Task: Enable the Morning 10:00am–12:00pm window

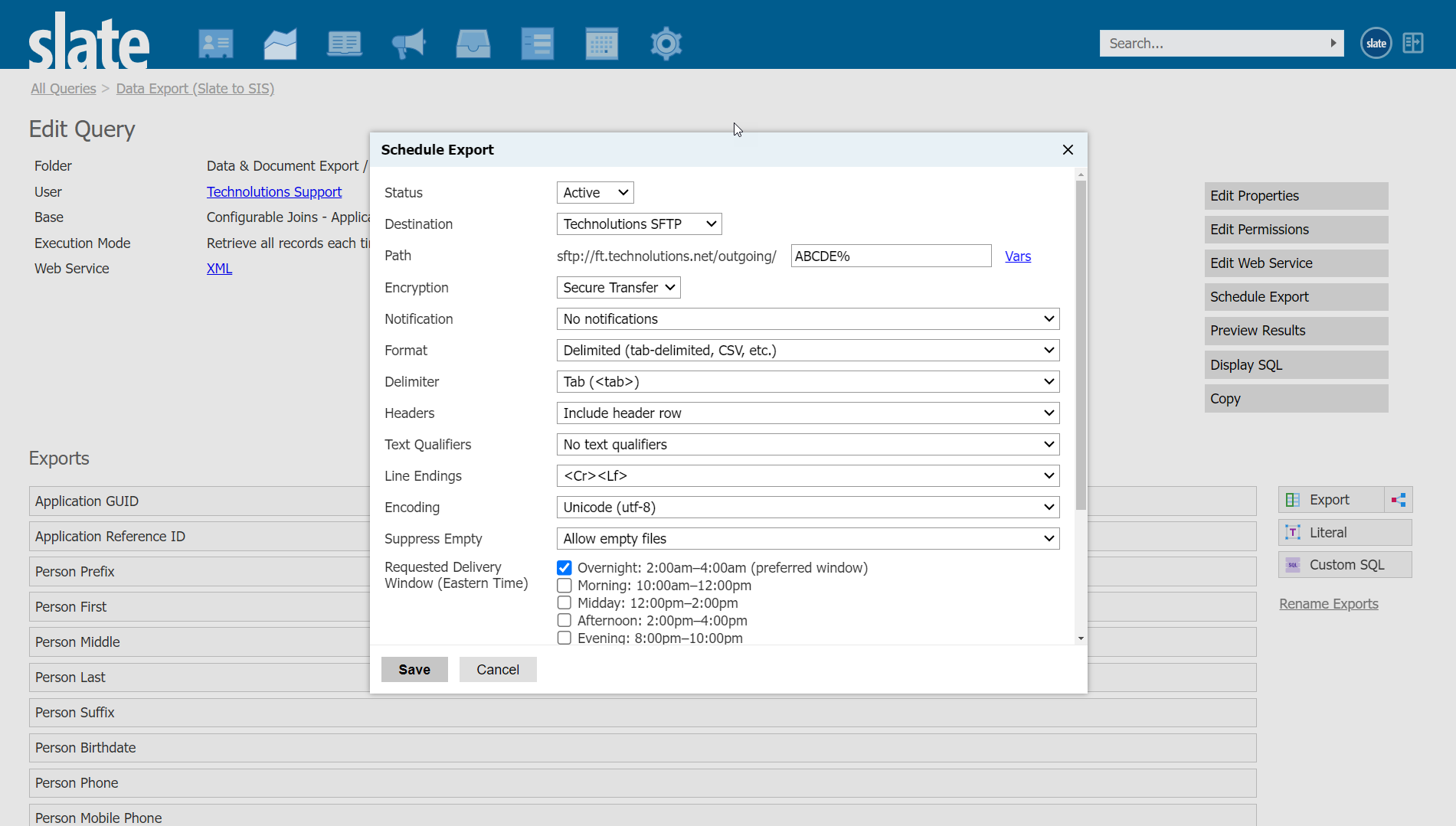Action: tap(564, 586)
